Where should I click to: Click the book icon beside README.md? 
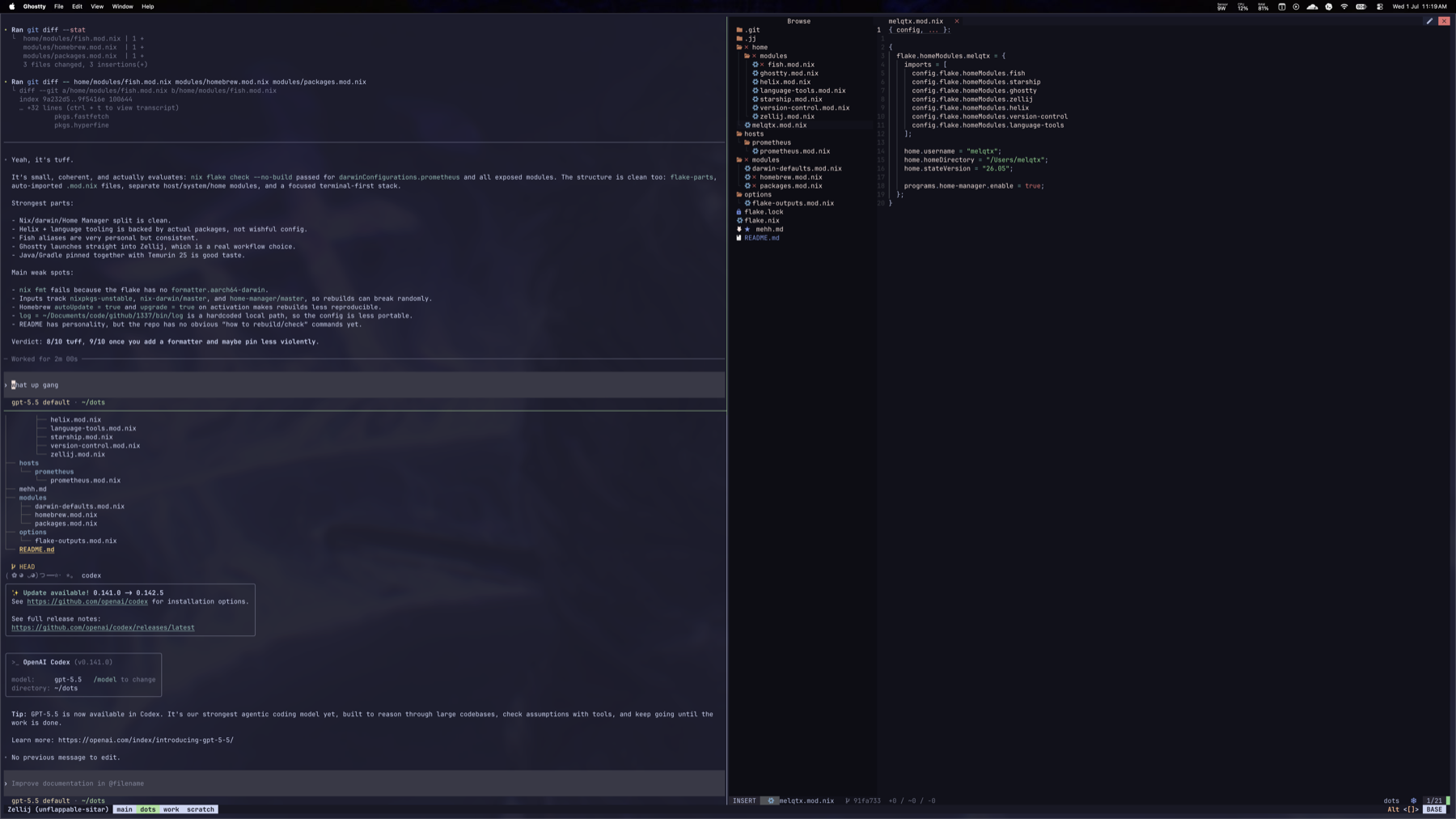point(739,238)
